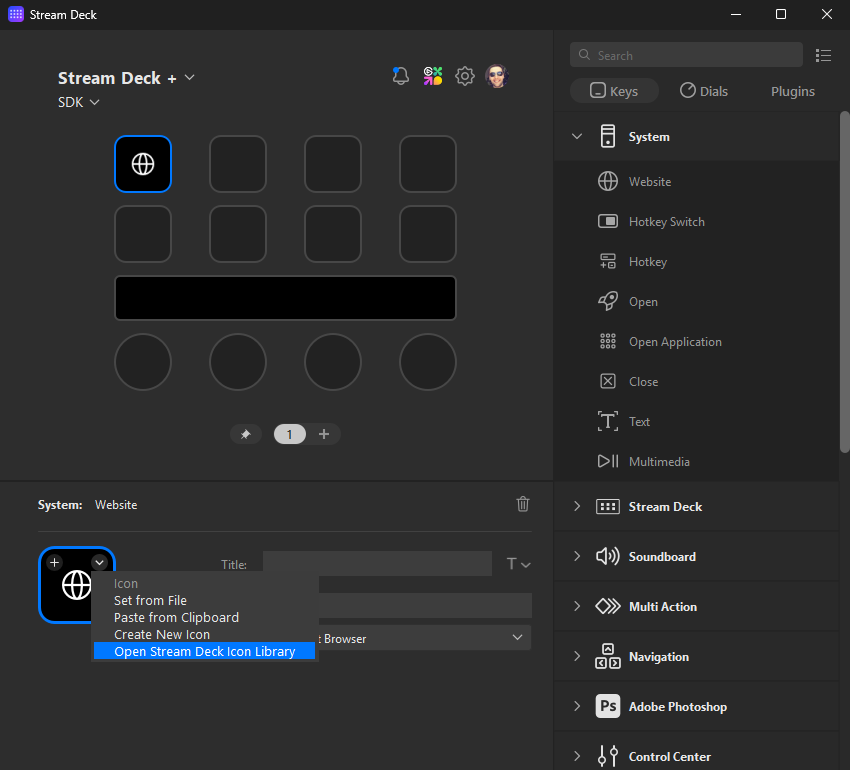Open the Marketplace colorful icon
Image resolution: width=850 pixels, height=770 pixels.
coord(433,76)
